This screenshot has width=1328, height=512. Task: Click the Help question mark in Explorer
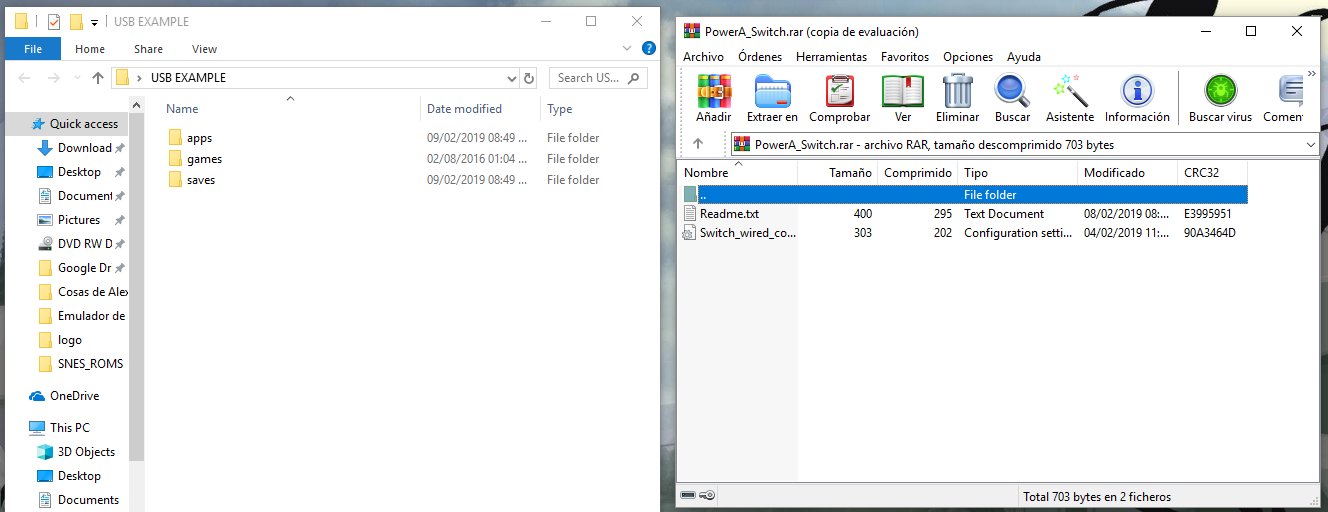click(x=648, y=49)
